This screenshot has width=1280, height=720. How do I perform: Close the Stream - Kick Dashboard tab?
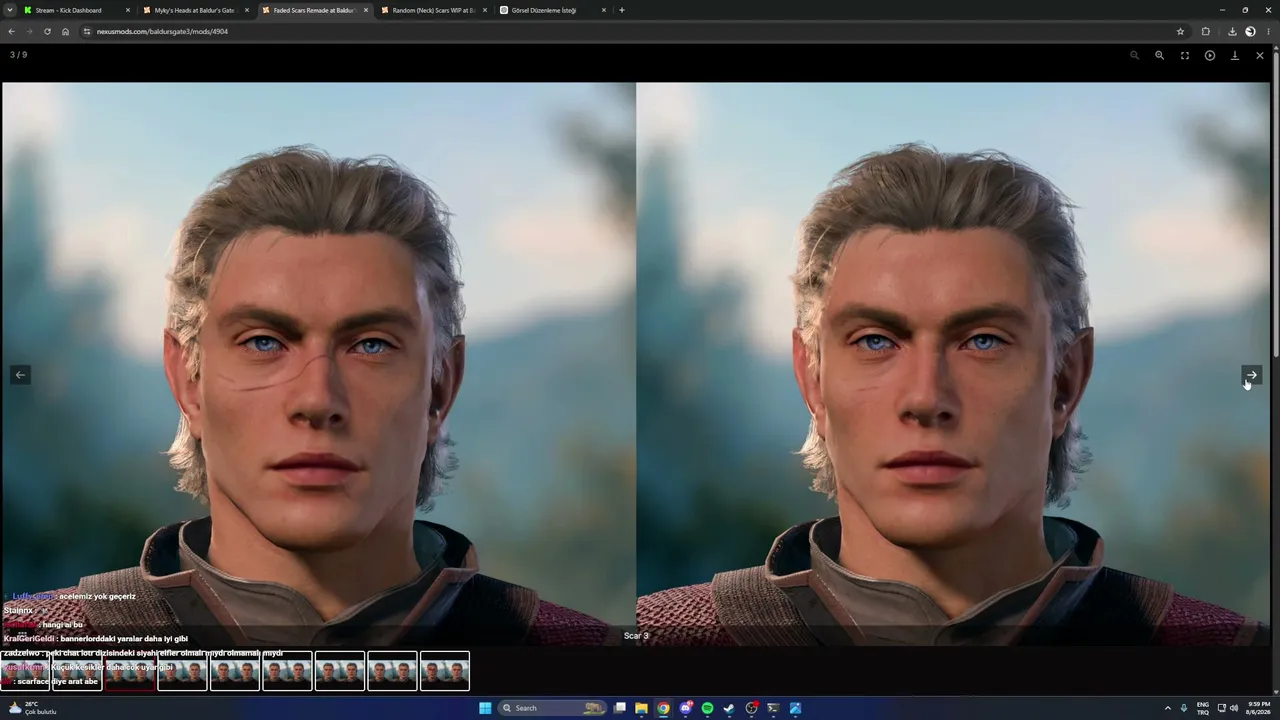pos(128,10)
